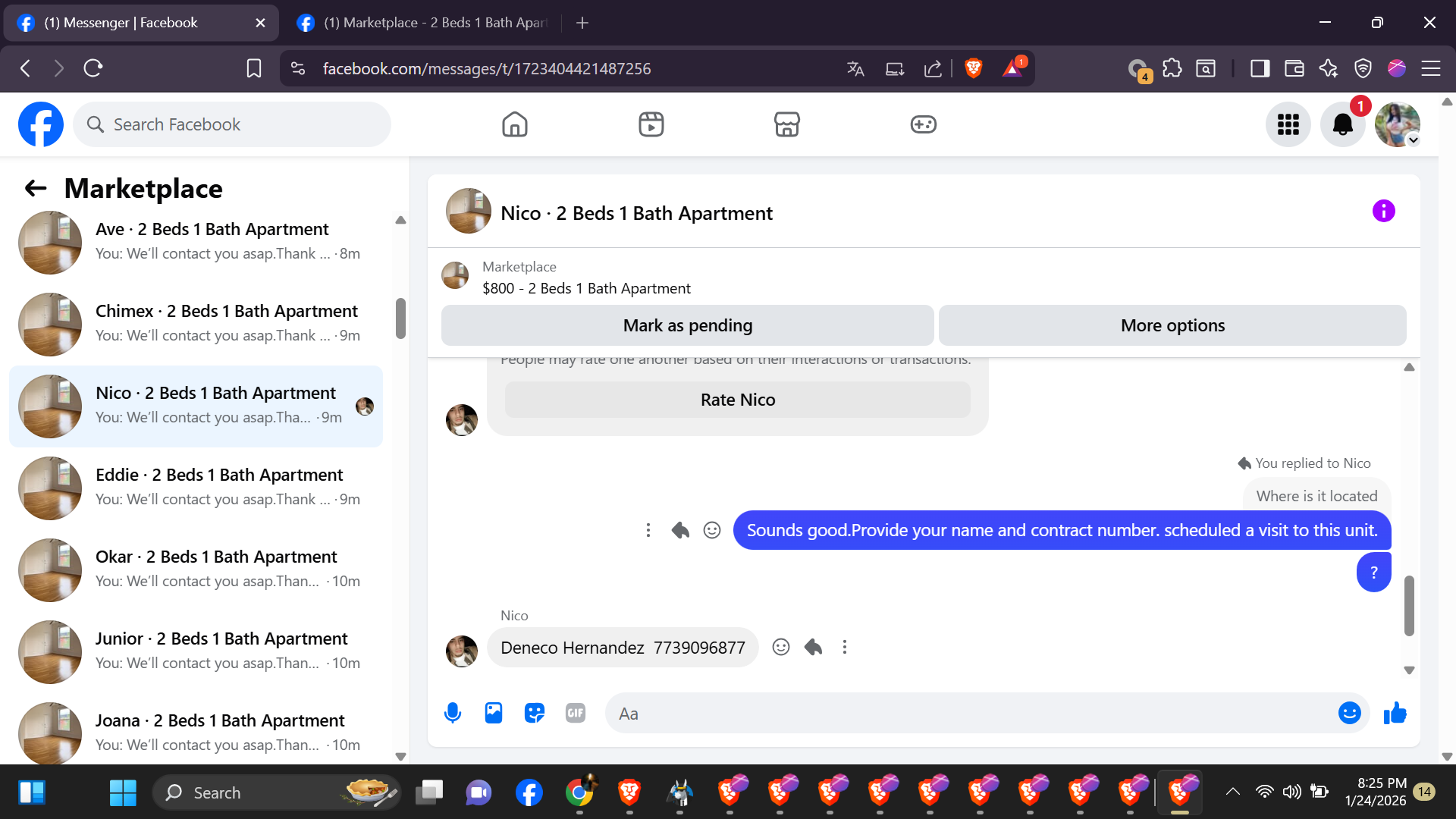Reply to Deneco Hernandez message

[x=813, y=647]
